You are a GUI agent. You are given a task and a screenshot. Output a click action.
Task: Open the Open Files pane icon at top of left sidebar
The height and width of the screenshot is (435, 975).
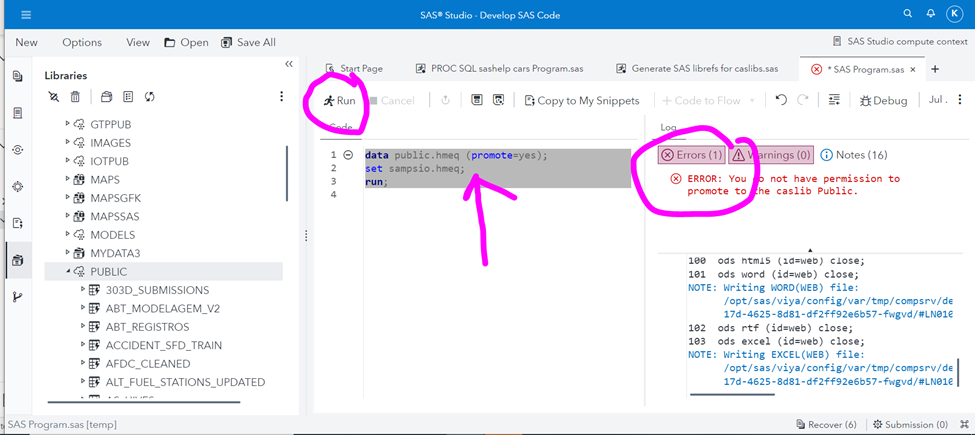(x=17, y=76)
